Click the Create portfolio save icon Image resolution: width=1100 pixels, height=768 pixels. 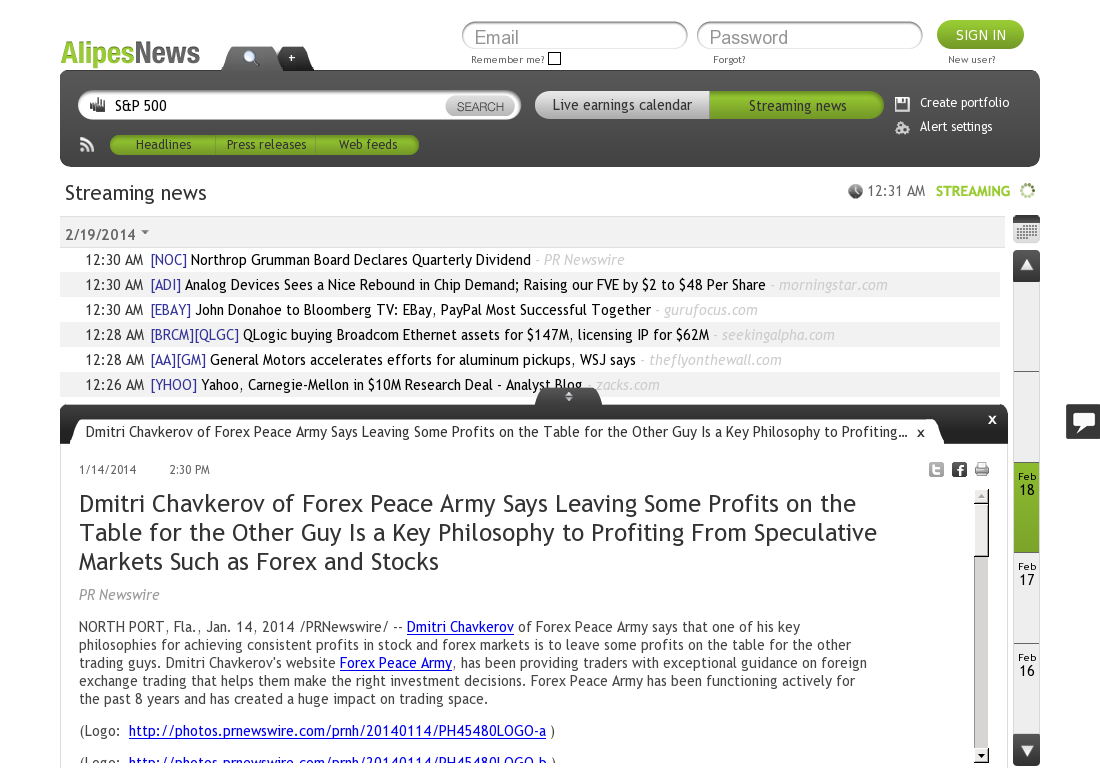[902, 104]
